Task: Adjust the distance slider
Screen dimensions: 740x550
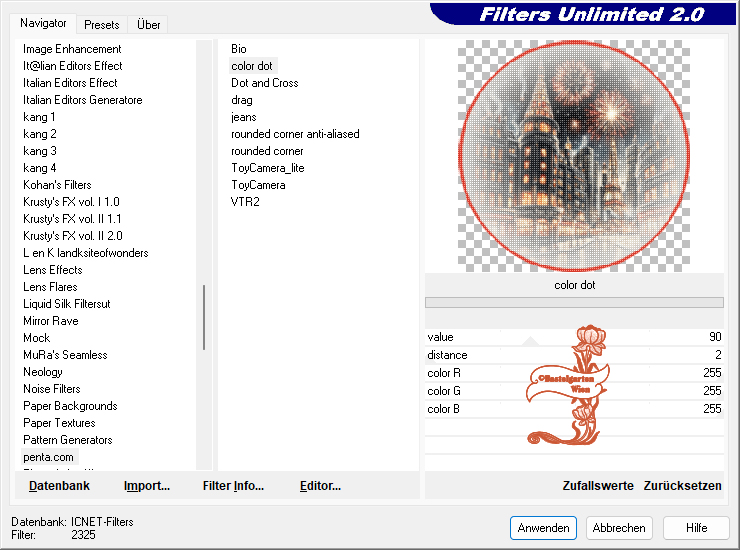Action: (574, 355)
